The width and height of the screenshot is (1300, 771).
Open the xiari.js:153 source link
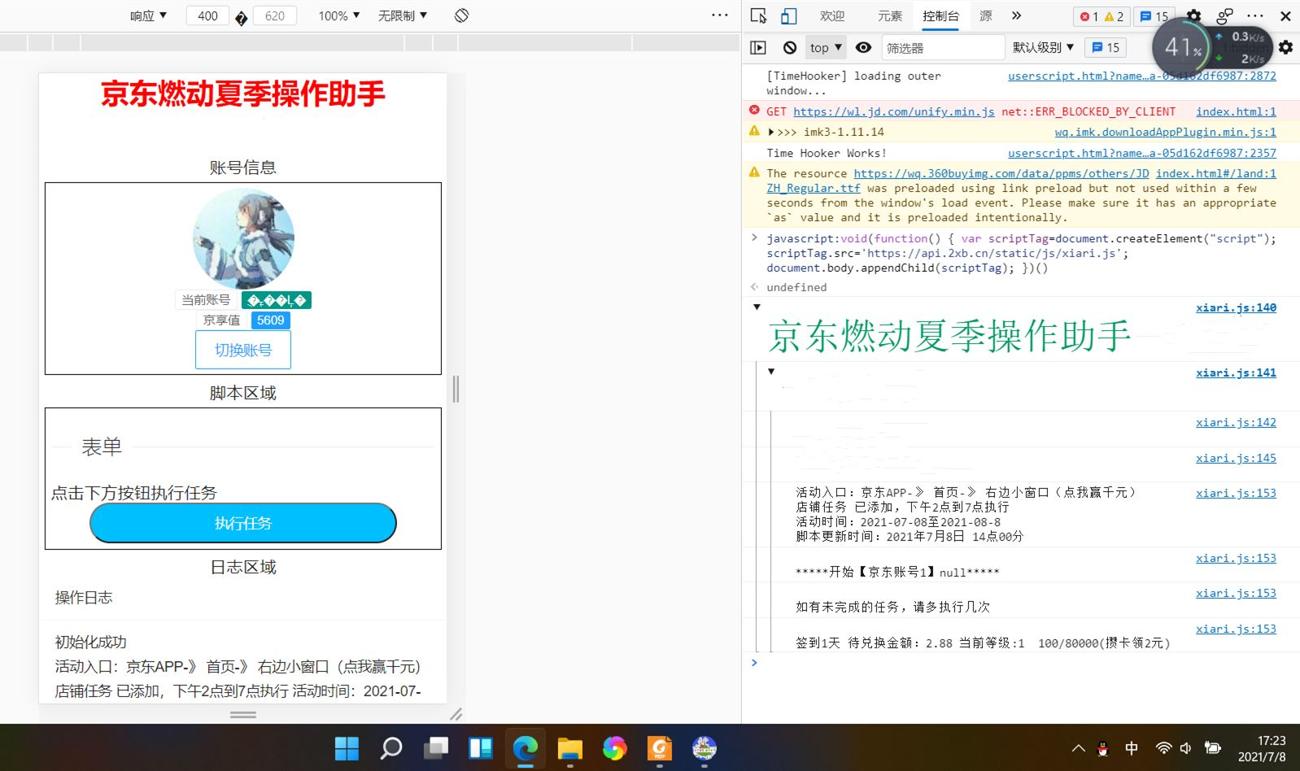[1236, 493]
